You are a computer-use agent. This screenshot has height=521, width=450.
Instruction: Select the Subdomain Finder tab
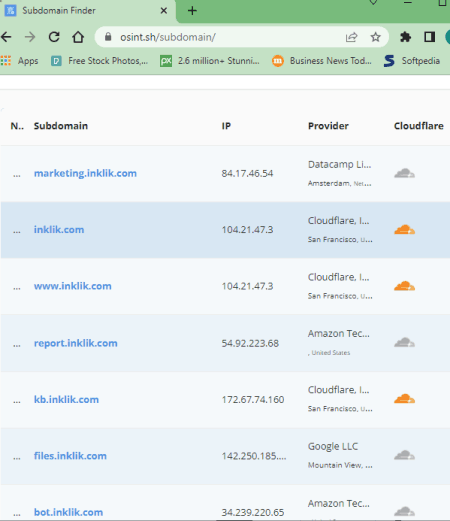click(x=87, y=11)
